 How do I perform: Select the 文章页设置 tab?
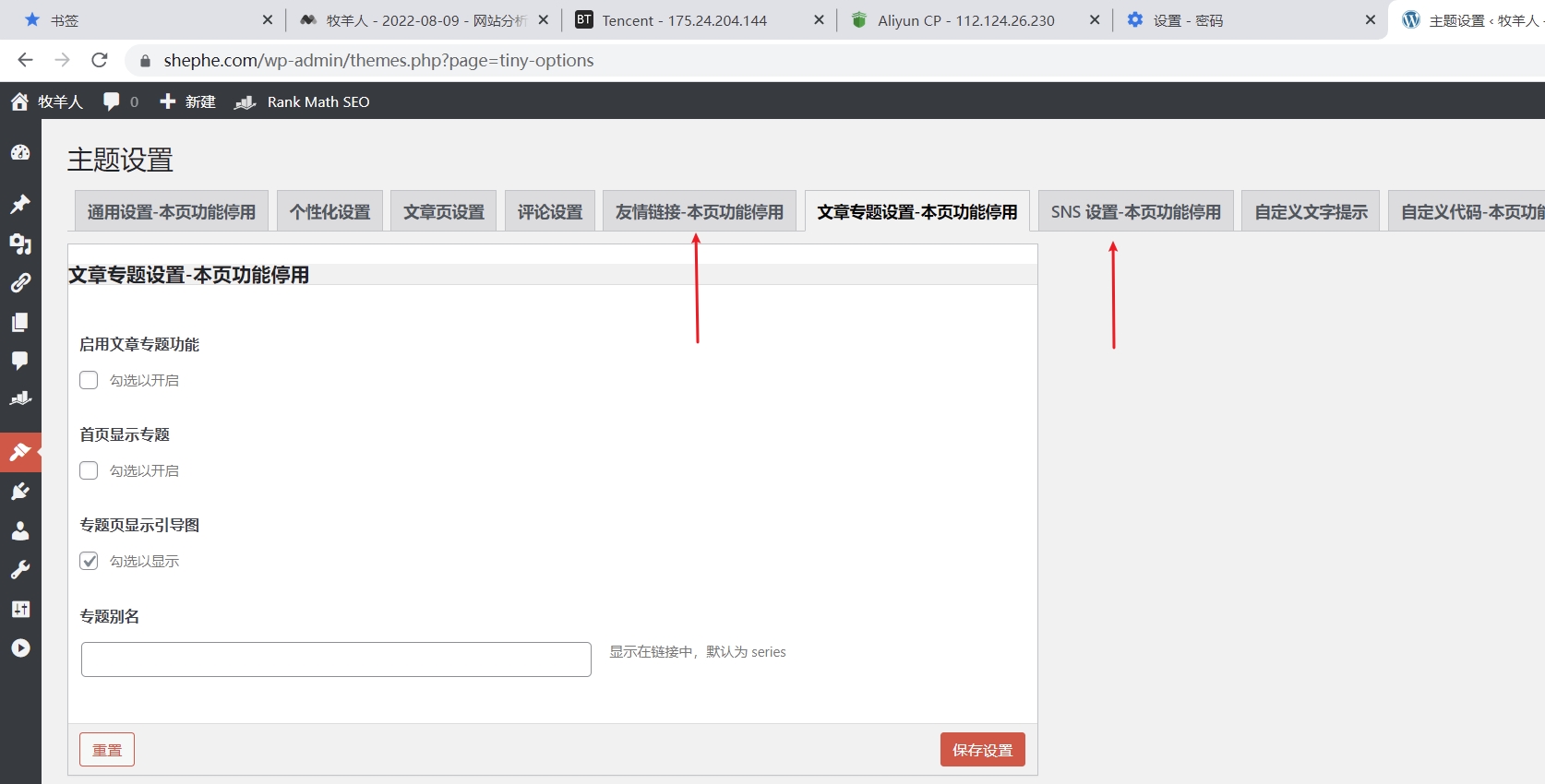point(443,212)
